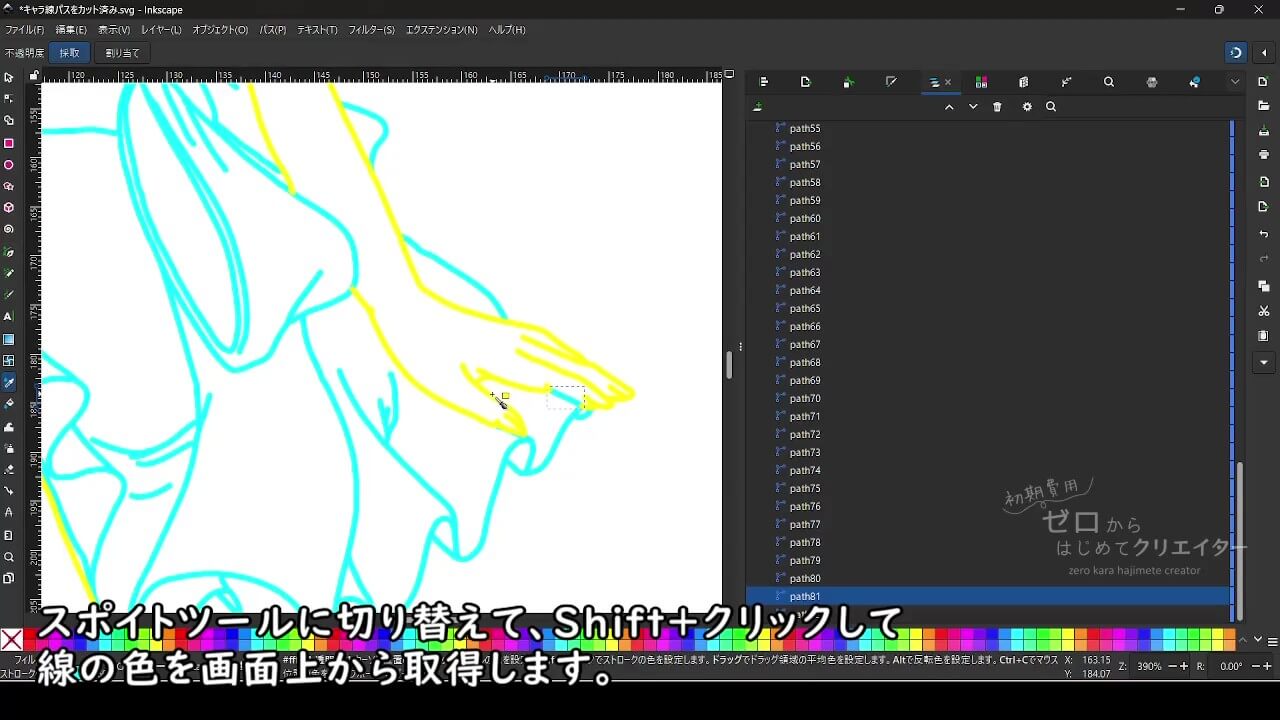Expand the command bar overflow arrow

[x=1264, y=362]
